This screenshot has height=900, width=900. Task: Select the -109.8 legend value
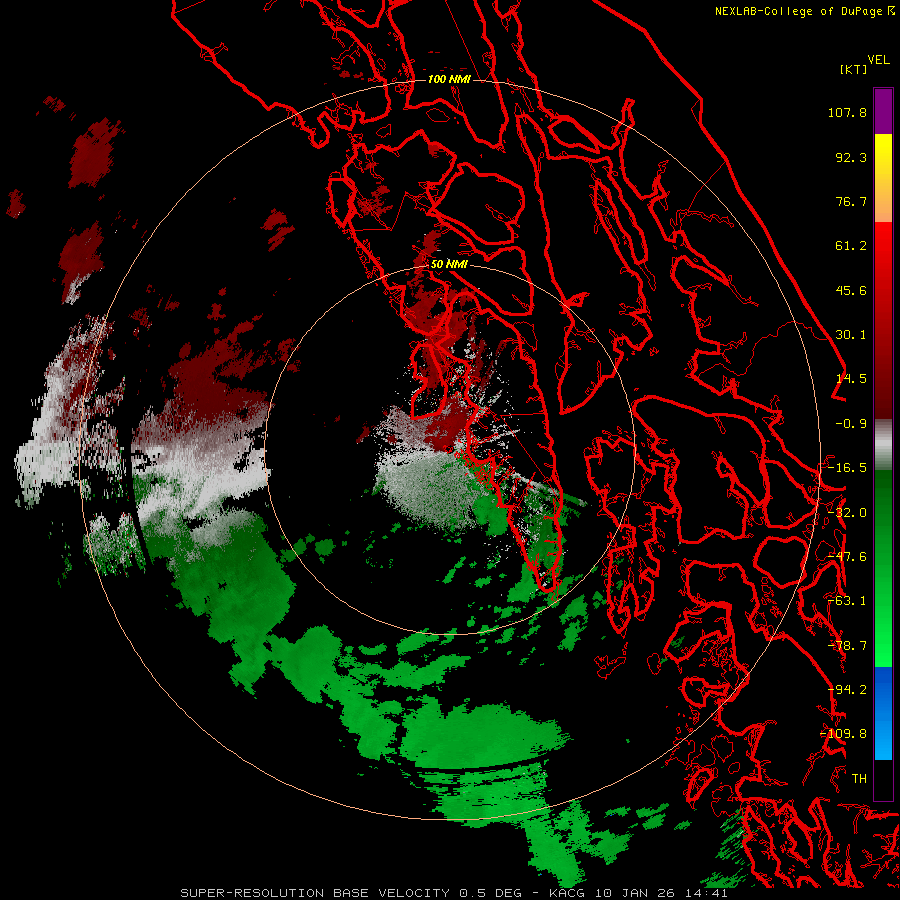(x=844, y=734)
